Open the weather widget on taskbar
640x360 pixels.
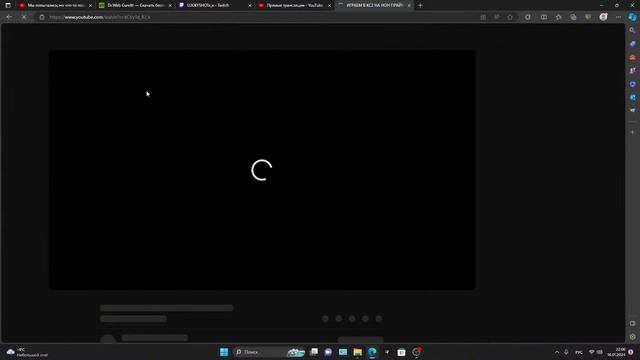pos(27,352)
